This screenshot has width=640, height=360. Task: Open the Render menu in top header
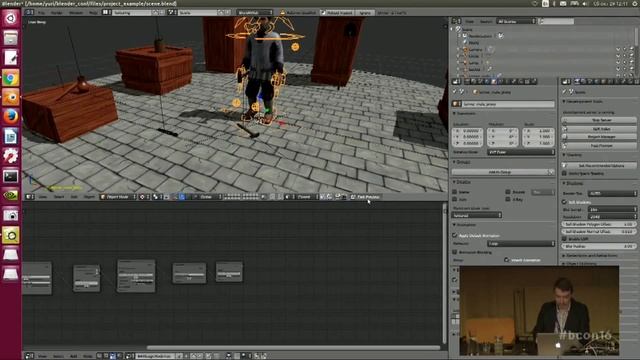tap(56, 13)
